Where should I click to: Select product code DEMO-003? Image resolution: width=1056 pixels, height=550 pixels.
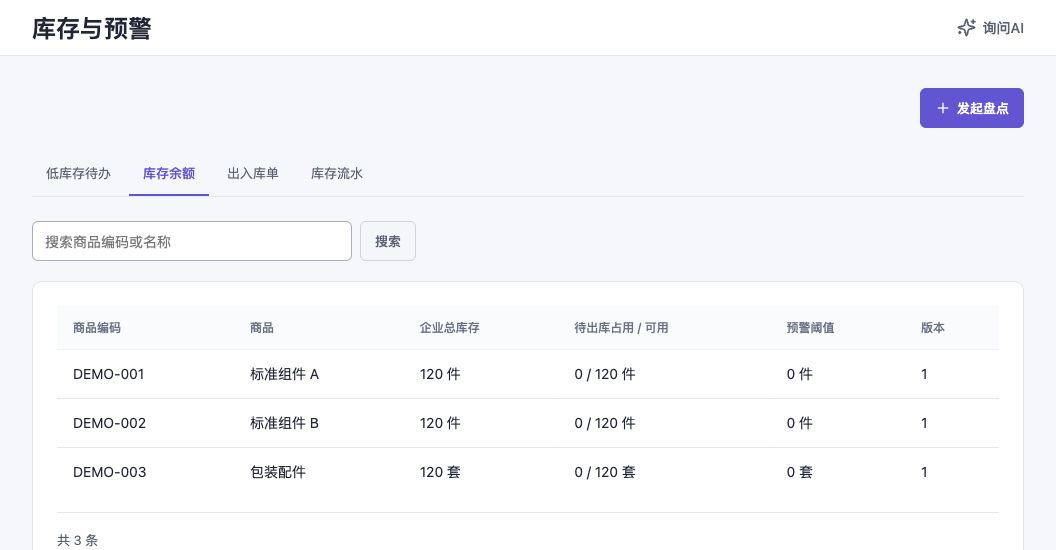click(109, 473)
